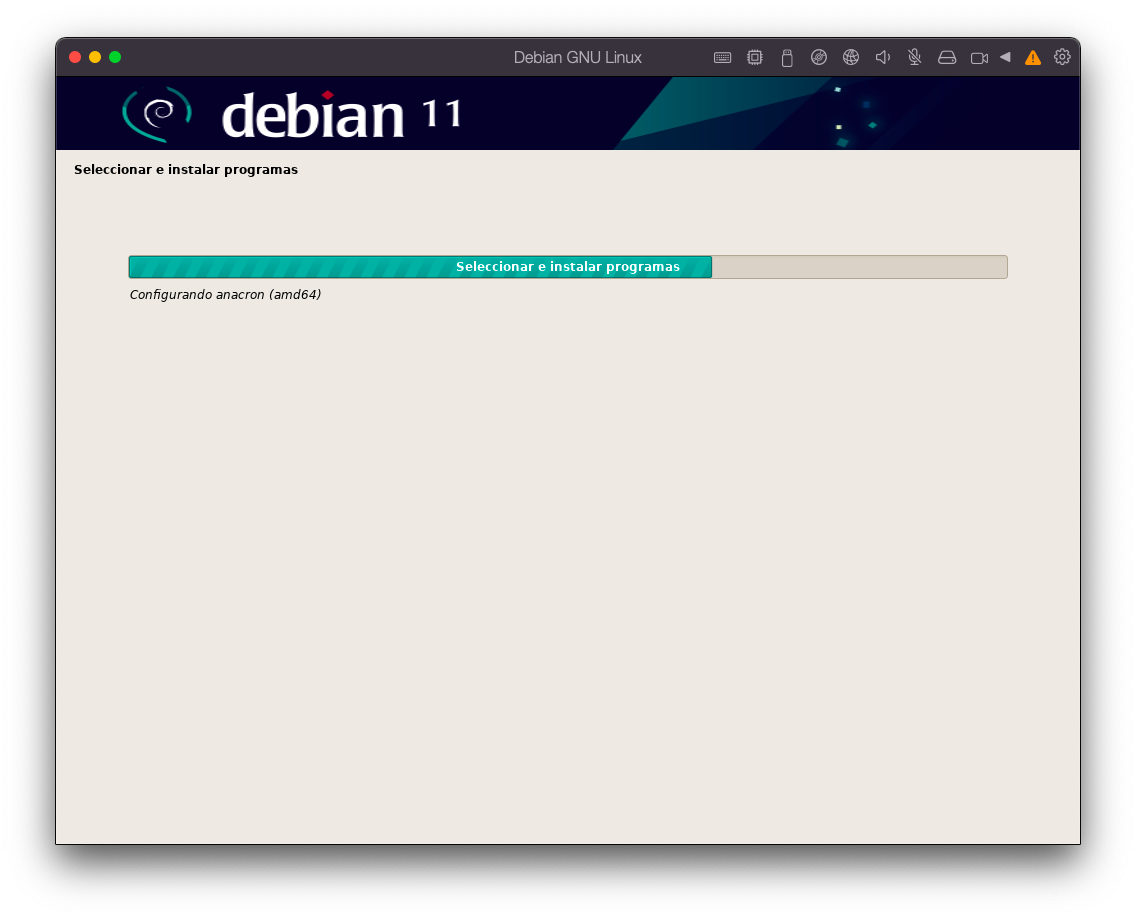The height and width of the screenshot is (918, 1136).
Task: Click the hard disk drive icon
Action: coord(947,57)
